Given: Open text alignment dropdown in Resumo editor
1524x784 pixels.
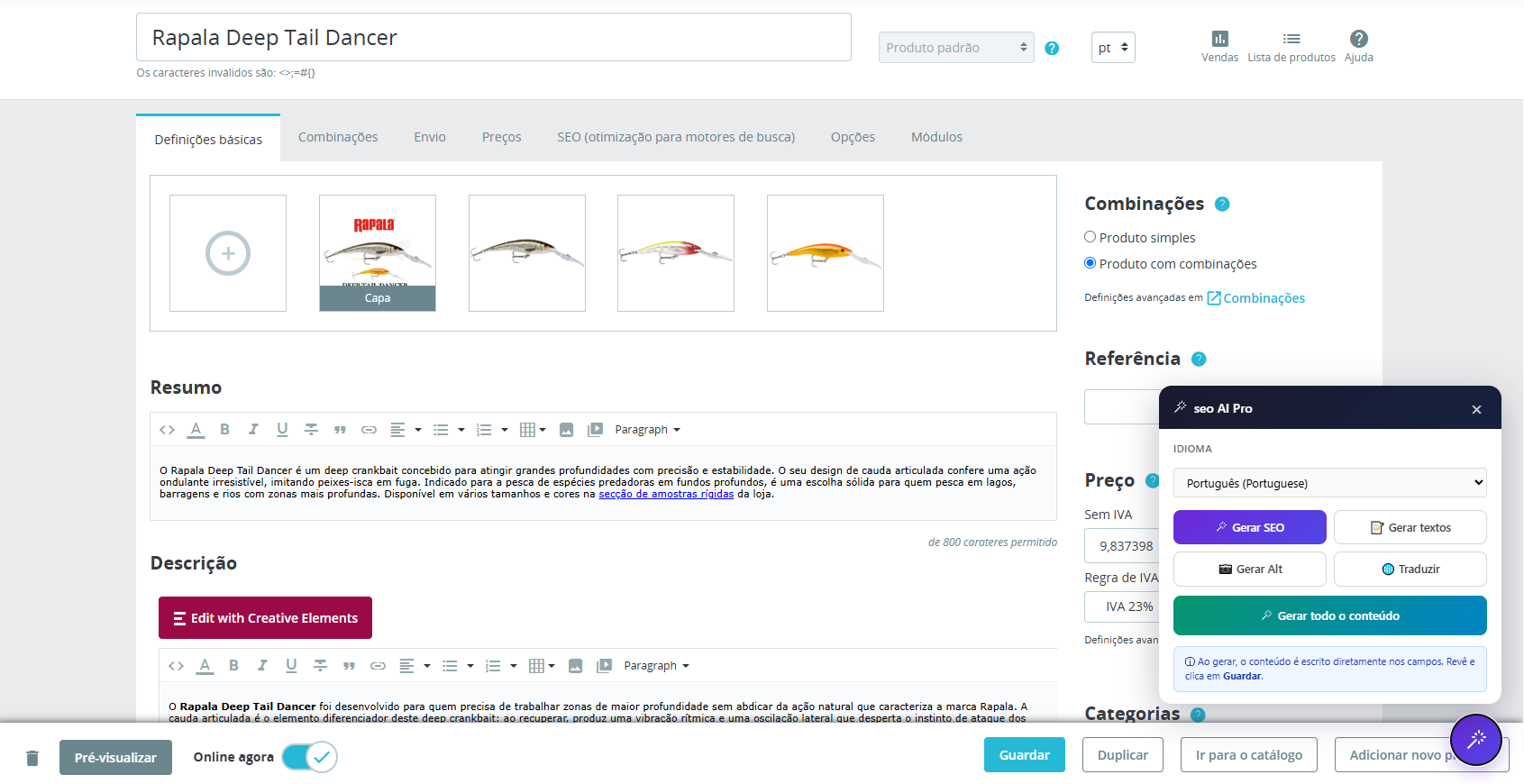Looking at the screenshot, I should point(406,430).
